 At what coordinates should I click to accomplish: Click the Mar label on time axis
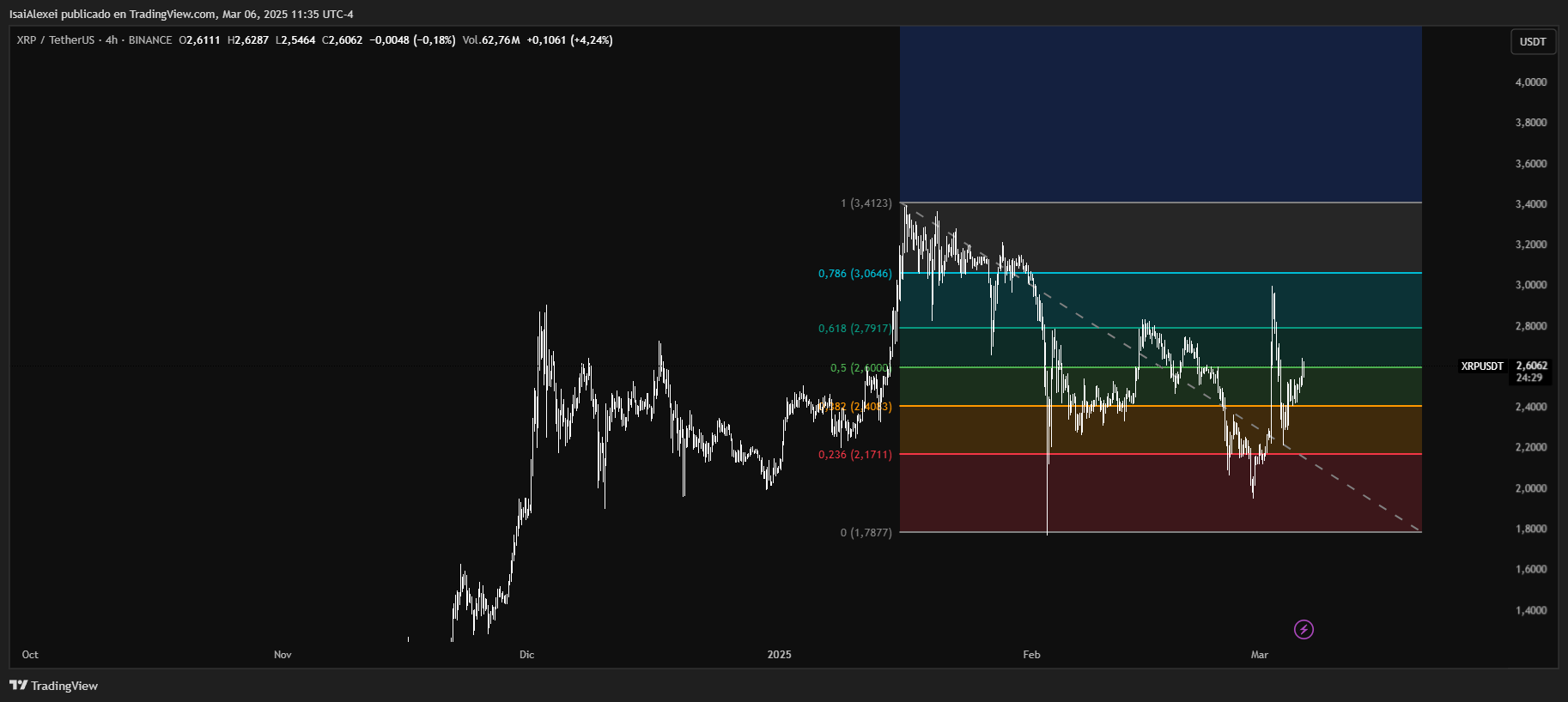pyautogui.click(x=1259, y=655)
